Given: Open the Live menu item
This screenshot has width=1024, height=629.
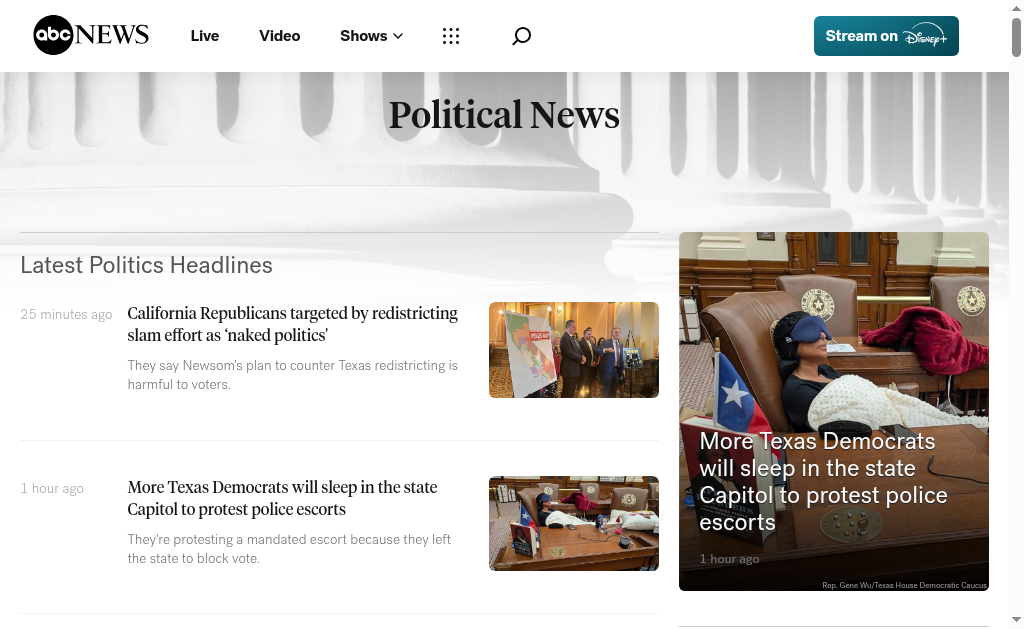Looking at the screenshot, I should point(204,36).
